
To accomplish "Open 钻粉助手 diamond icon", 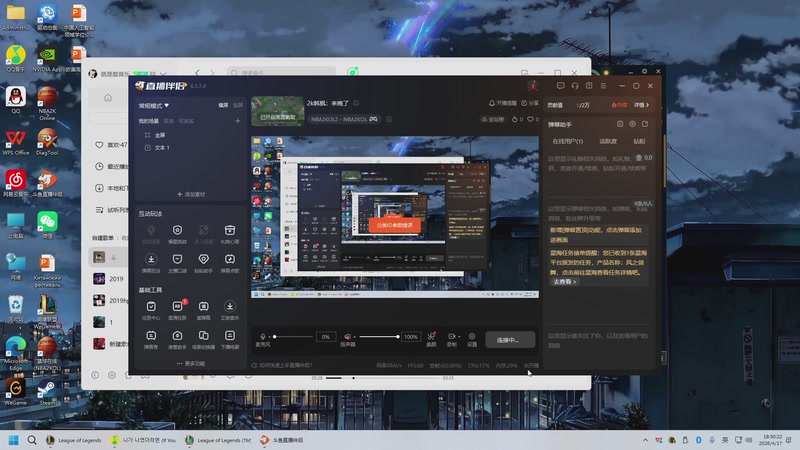I will [x=204, y=259].
